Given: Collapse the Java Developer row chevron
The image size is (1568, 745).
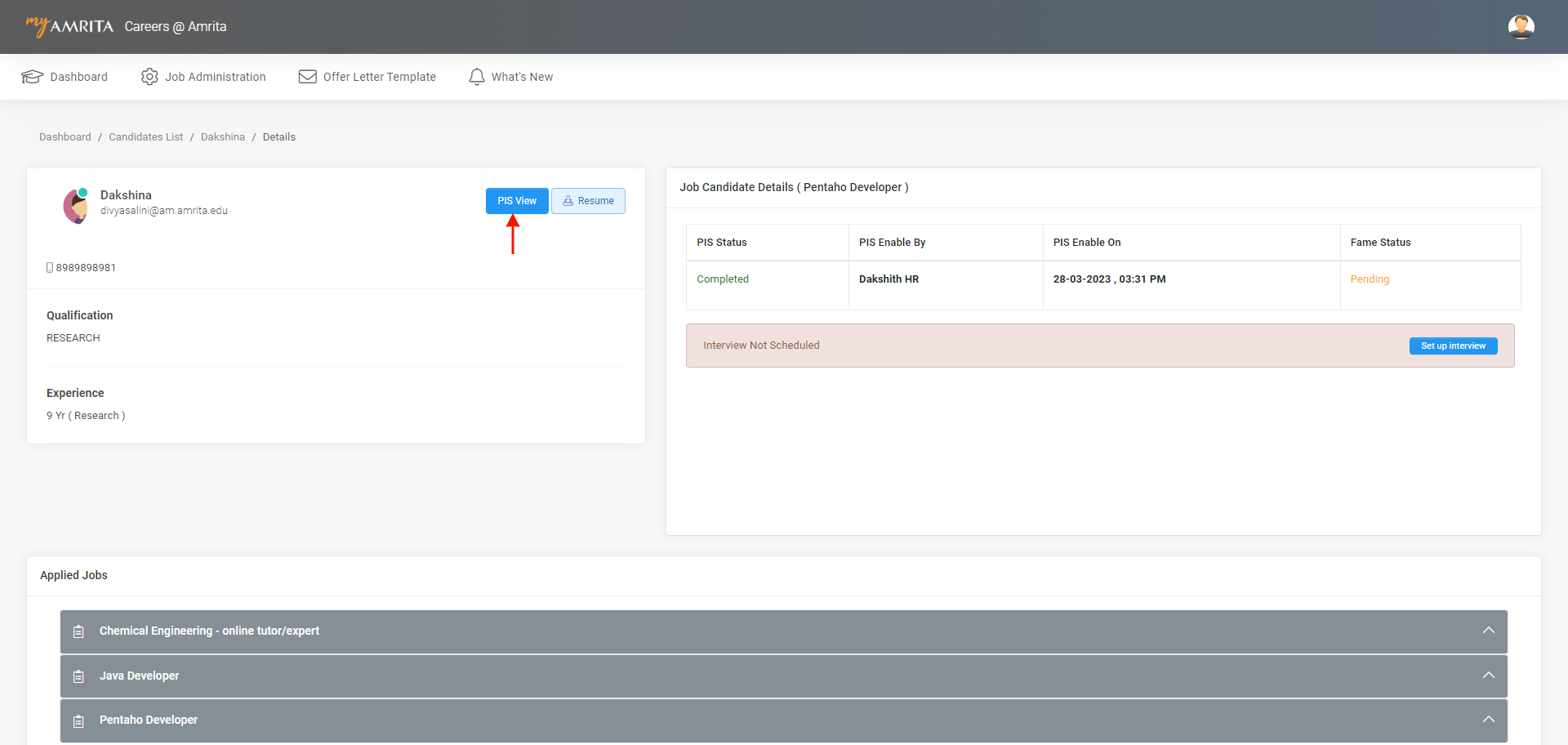Looking at the screenshot, I should [x=1488, y=676].
